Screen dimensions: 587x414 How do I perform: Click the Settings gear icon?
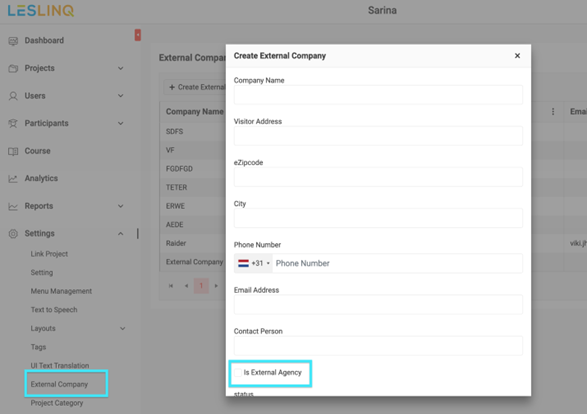tap(13, 234)
